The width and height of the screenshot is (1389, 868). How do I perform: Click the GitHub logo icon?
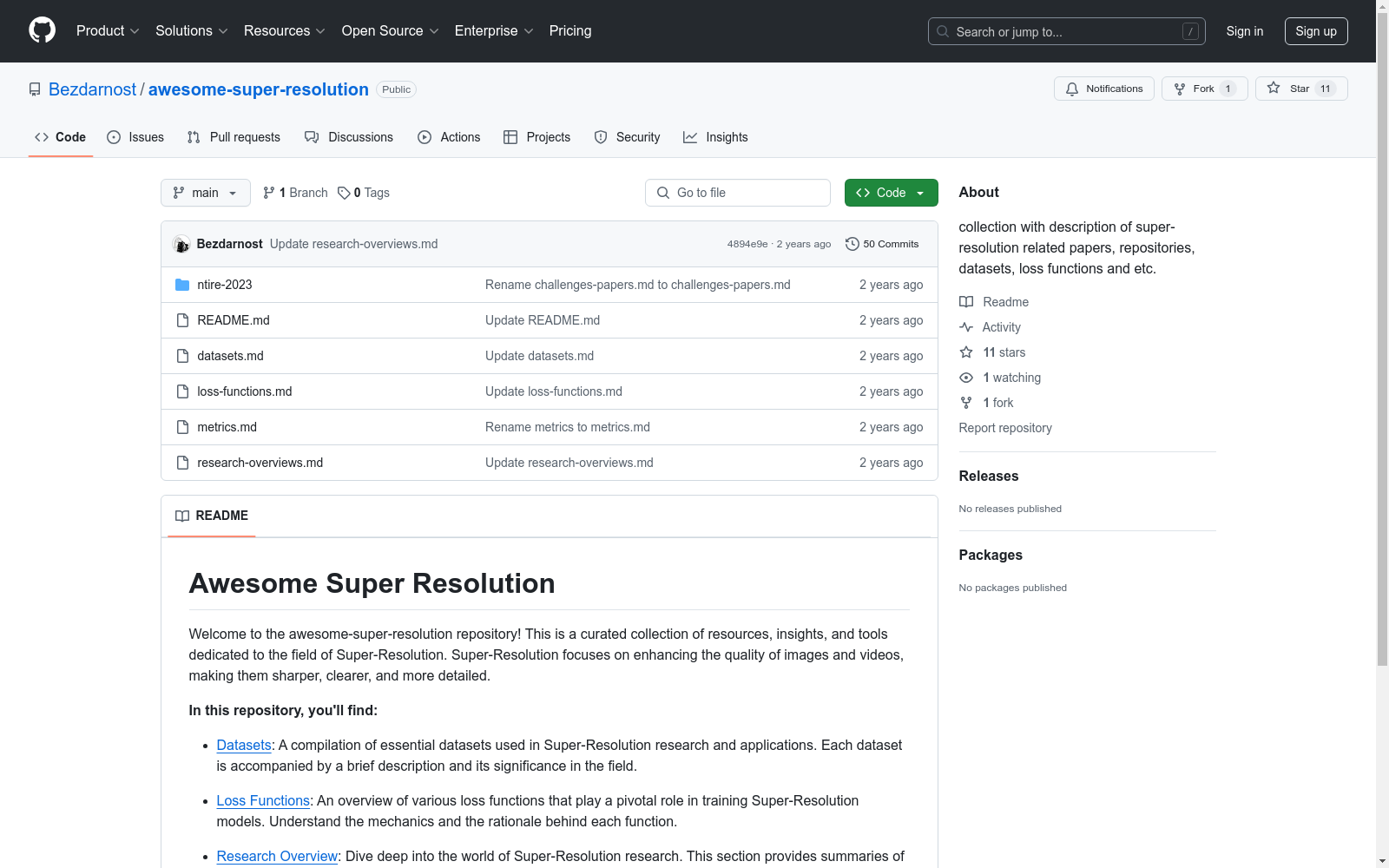coord(42,30)
